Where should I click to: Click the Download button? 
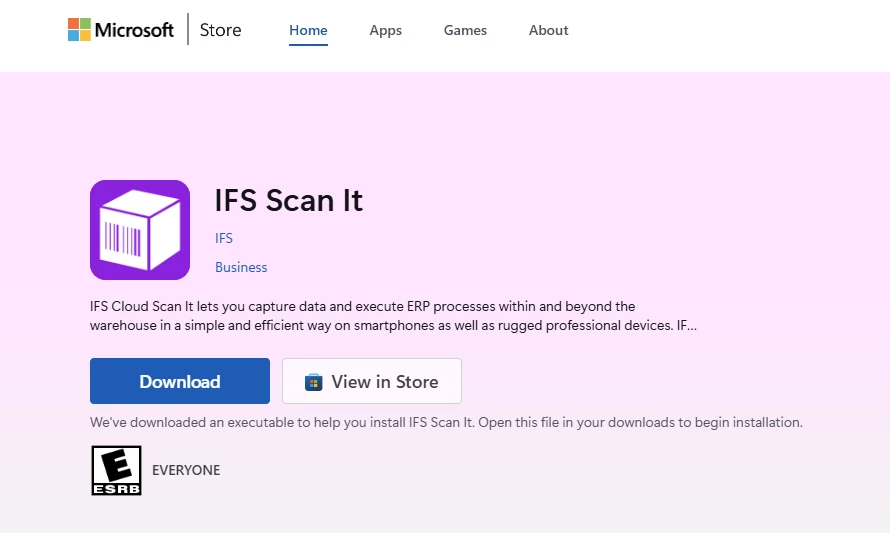click(180, 381)
